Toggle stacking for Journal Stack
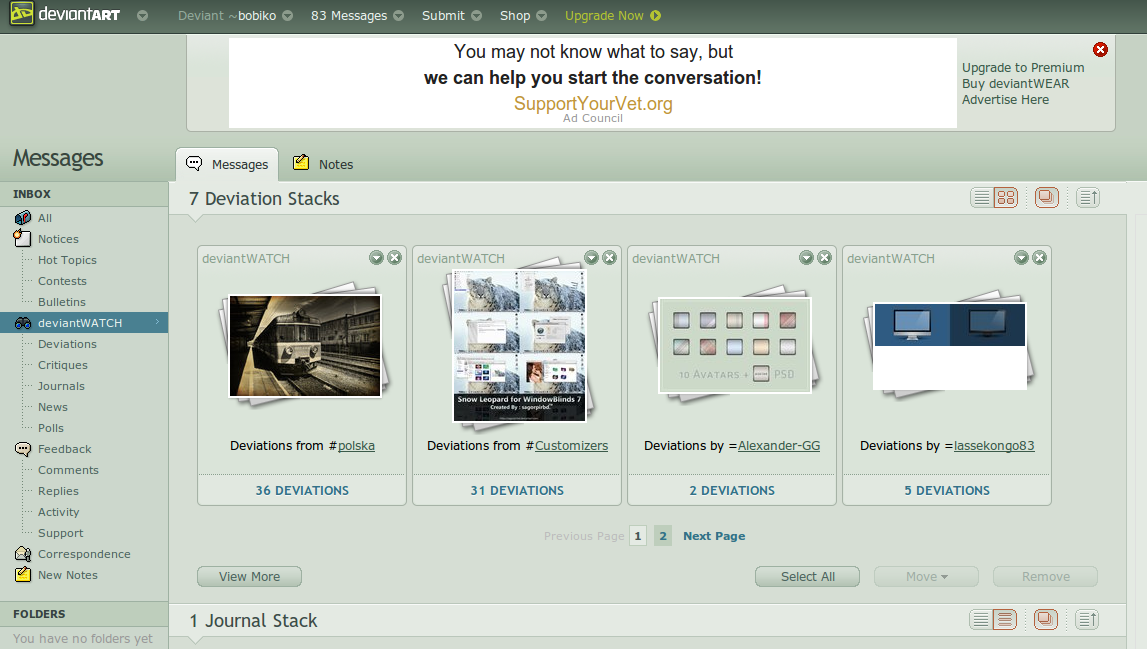The image size is (1147, 649). click(1046, 620)
